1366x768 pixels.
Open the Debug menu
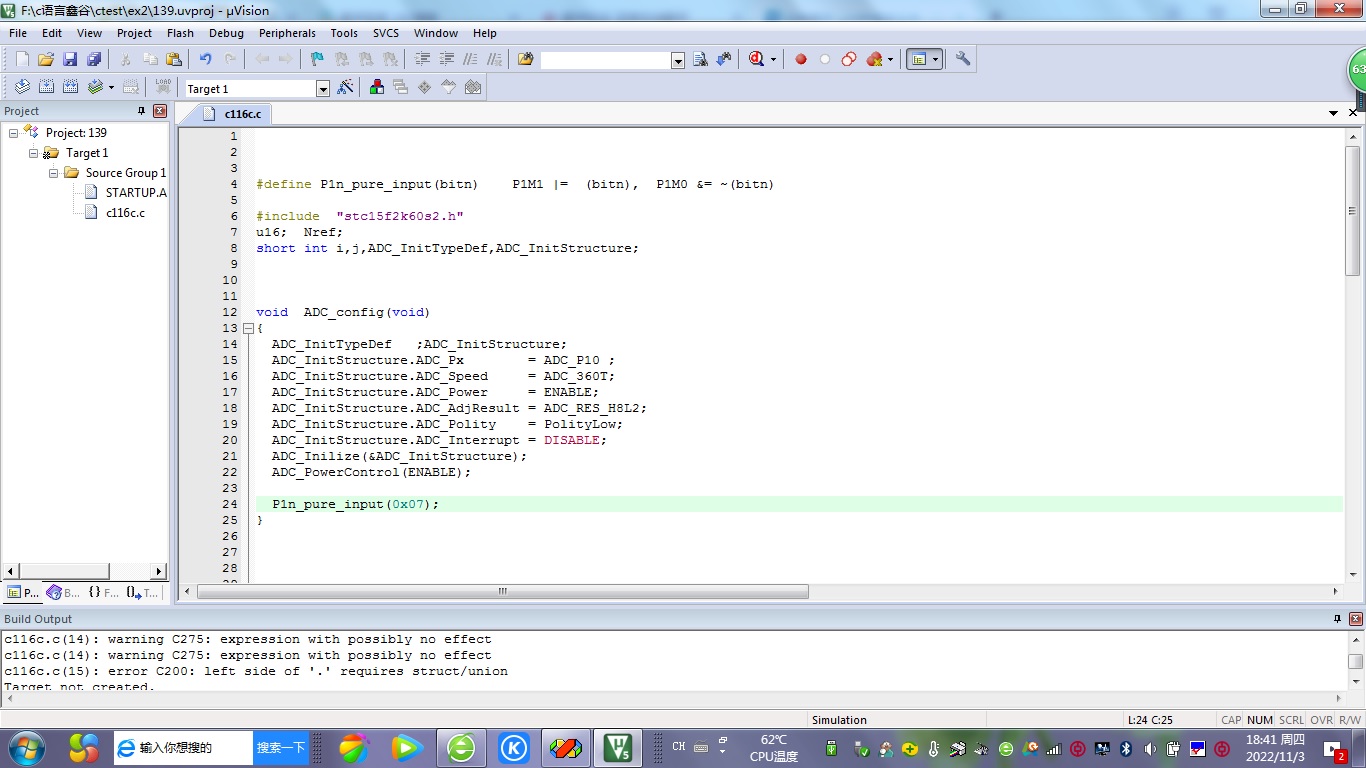226,33
